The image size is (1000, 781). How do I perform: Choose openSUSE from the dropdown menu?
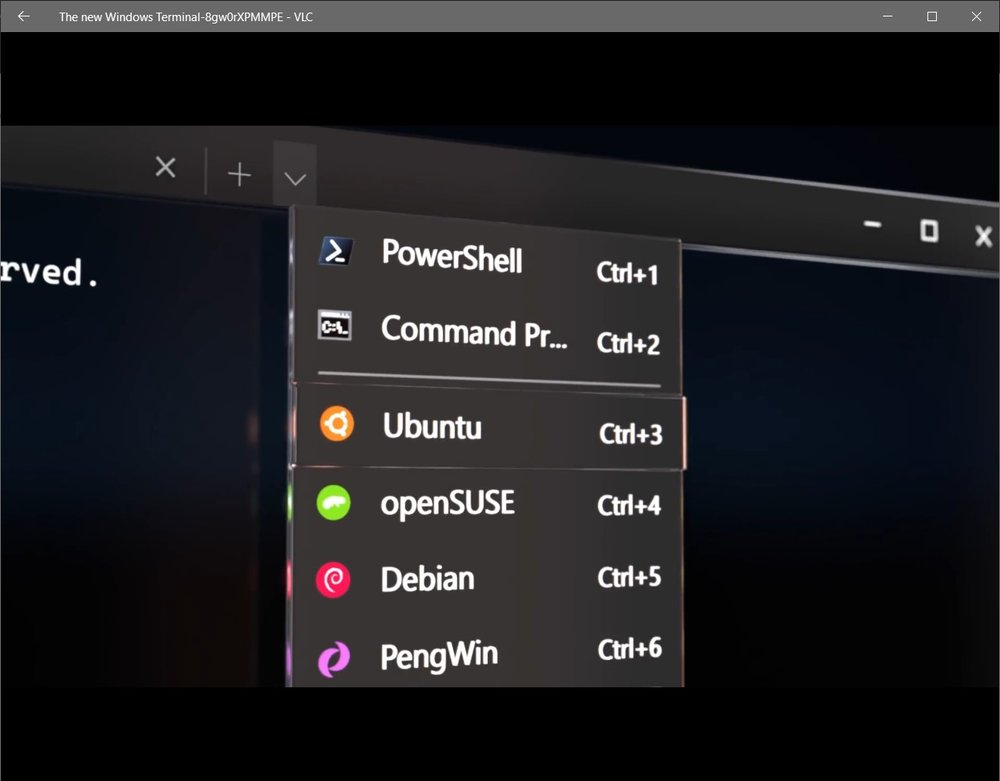(x=447, y=504)
